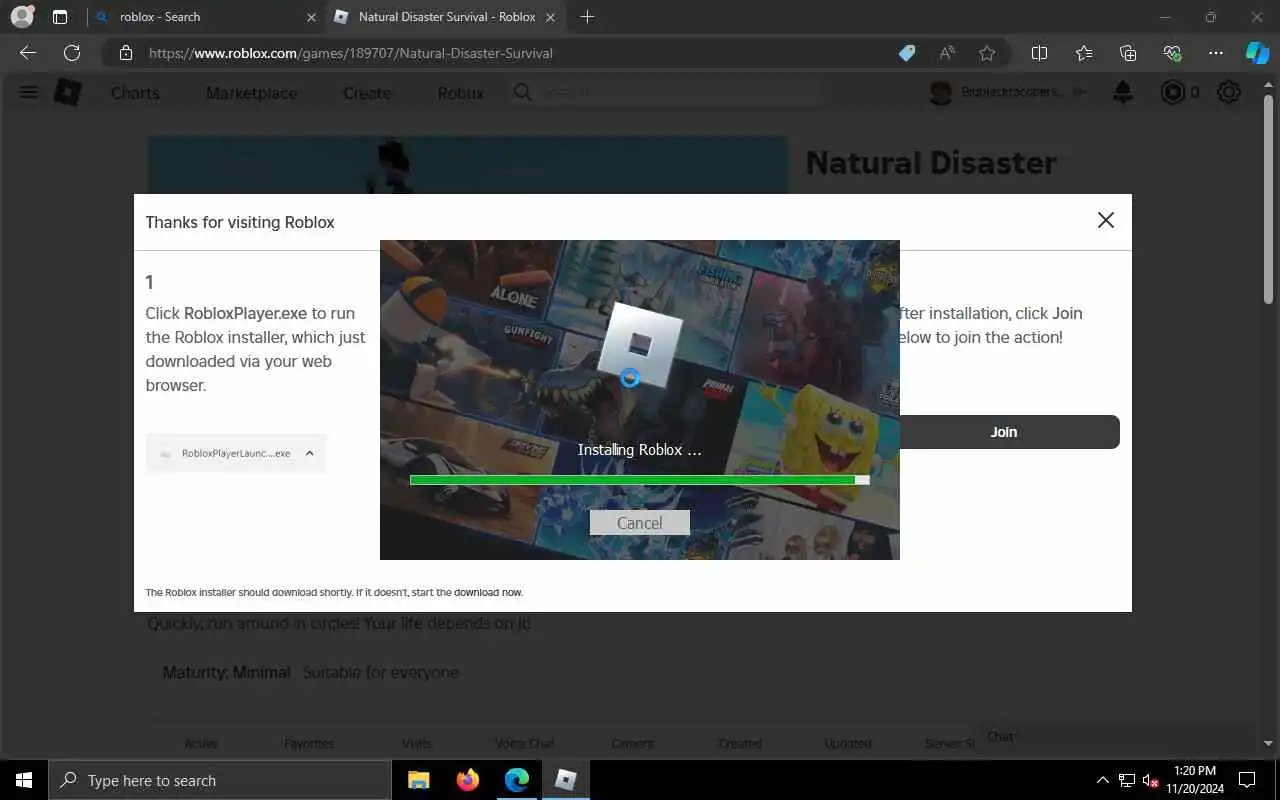Image resolution: width=1280 pixels, height=800 pixels.
Task: Open Edge Settings and more menu
Action: click(1216, 53)
